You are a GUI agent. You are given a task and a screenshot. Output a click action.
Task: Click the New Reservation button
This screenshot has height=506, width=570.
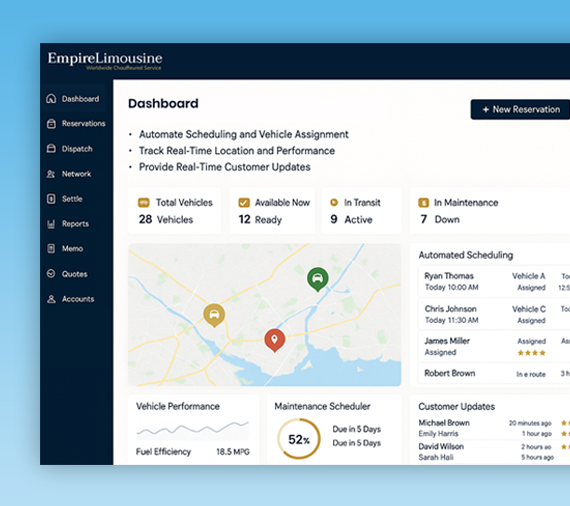tap(520, 109)
